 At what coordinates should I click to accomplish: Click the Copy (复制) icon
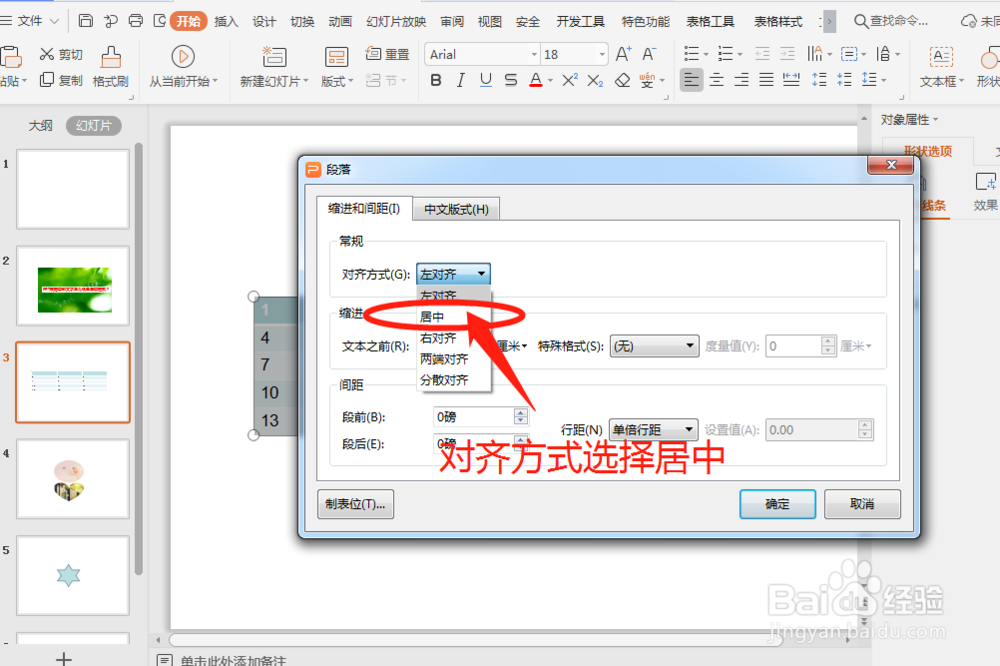pyautogui.click(x=48, y=80)
